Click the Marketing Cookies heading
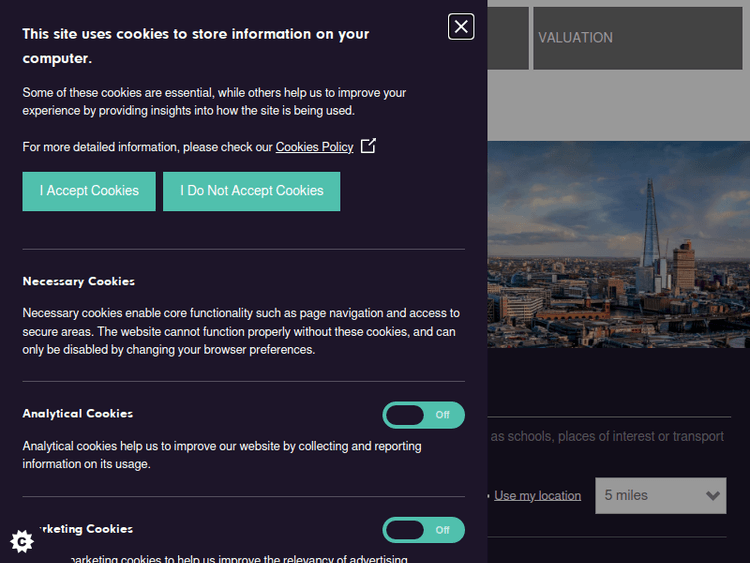This screenshot has height=563, width=750. coord(85,529)
